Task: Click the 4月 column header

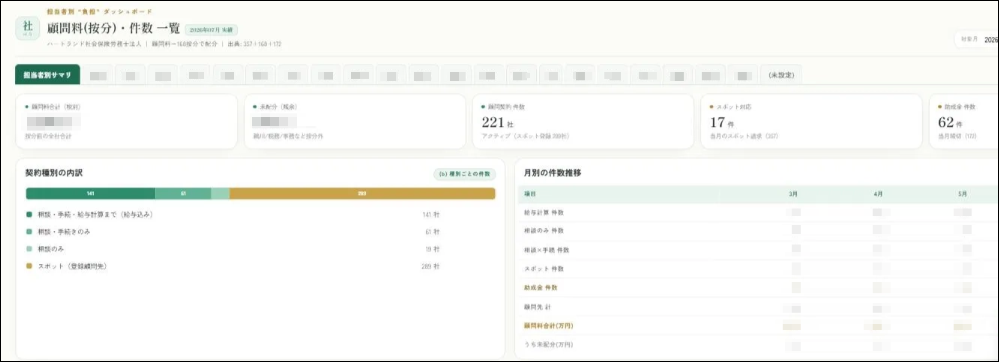Action: pyautogui.click(x=879, y=194)
